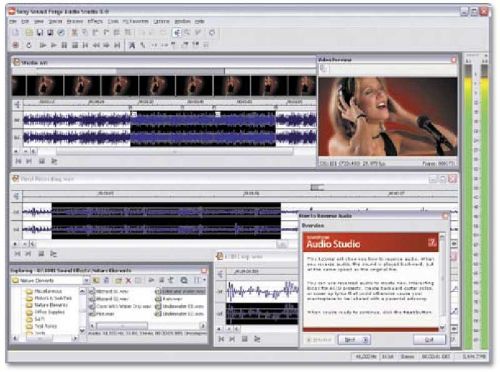Screen dimensions: 500x372
Task: Click Play All in the transport bar
Action: (x=42, y=45)
